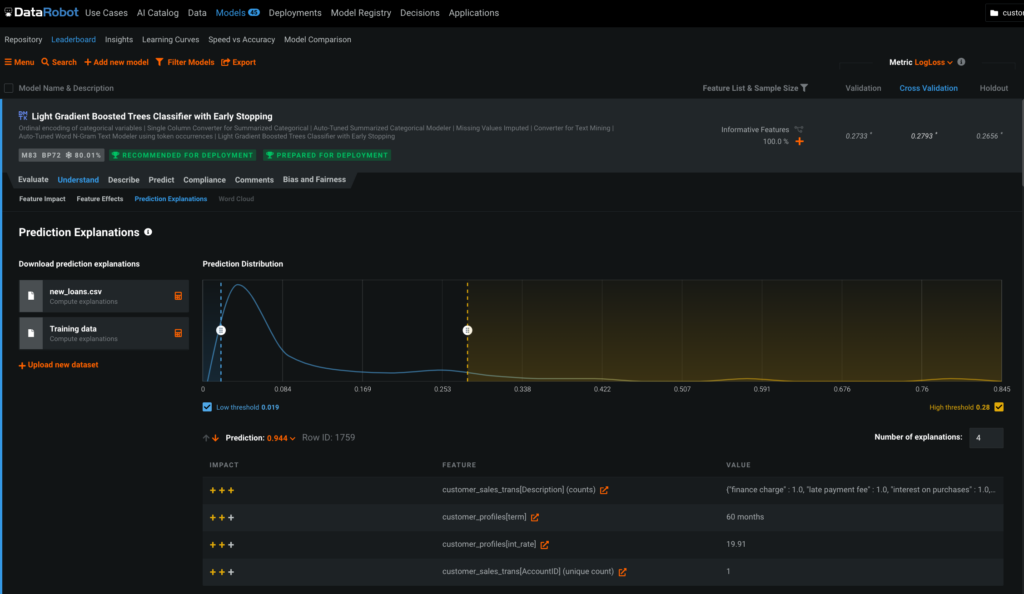Edit the Number of explanations field

pyautogui.click(x=985, y=437)
